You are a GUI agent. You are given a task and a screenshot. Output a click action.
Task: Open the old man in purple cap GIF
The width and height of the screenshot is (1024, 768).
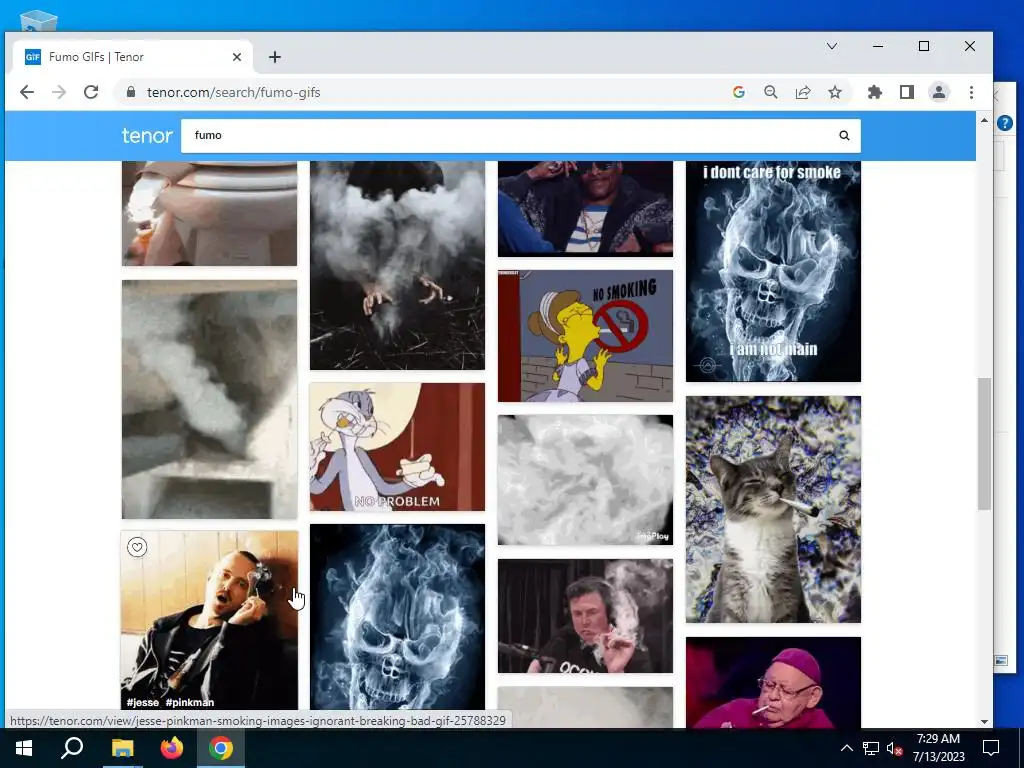click(x=773, y=682)
